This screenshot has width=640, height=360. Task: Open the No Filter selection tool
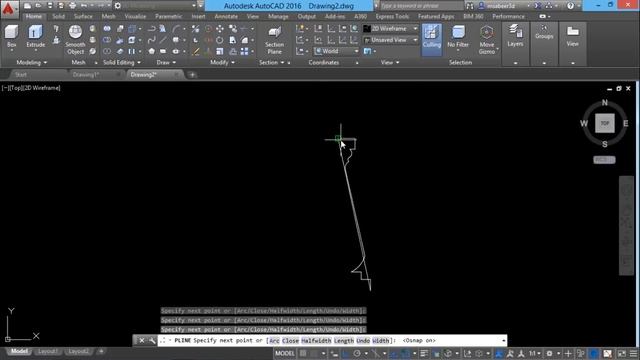coord(458,37)
